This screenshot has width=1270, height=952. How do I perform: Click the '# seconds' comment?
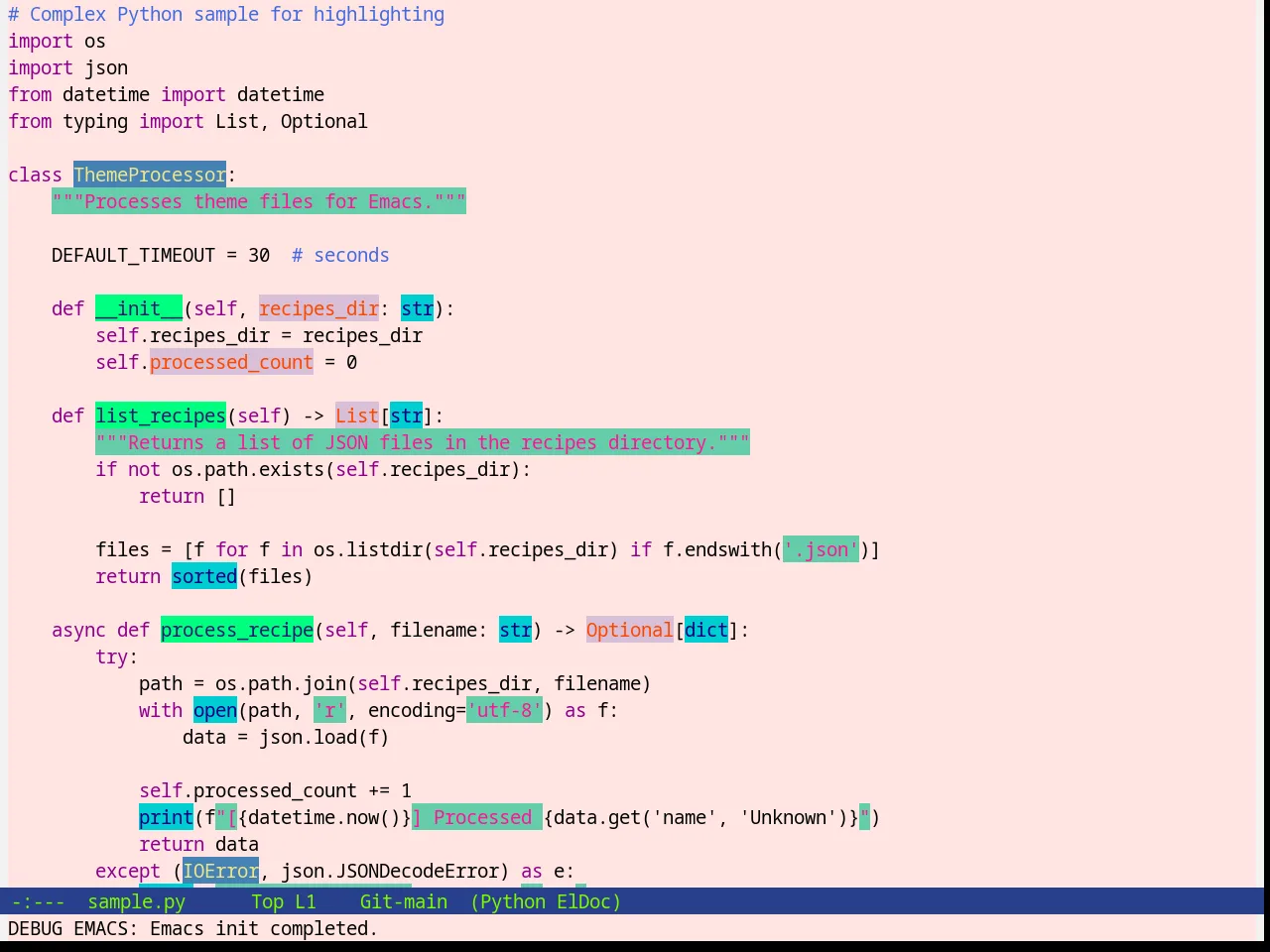340,255
